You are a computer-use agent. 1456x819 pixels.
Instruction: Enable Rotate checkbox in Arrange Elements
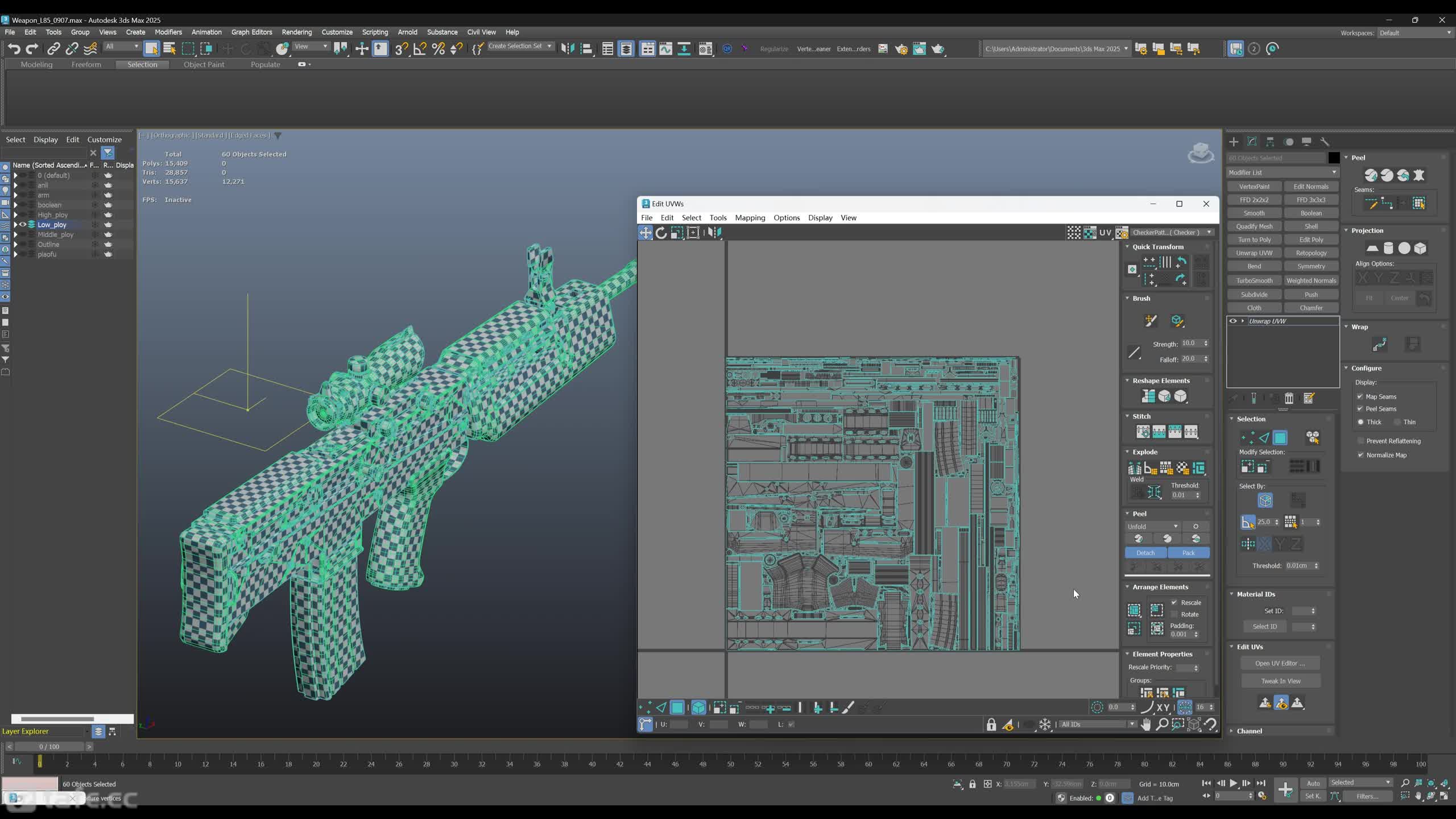click(x=1174, y=615)
